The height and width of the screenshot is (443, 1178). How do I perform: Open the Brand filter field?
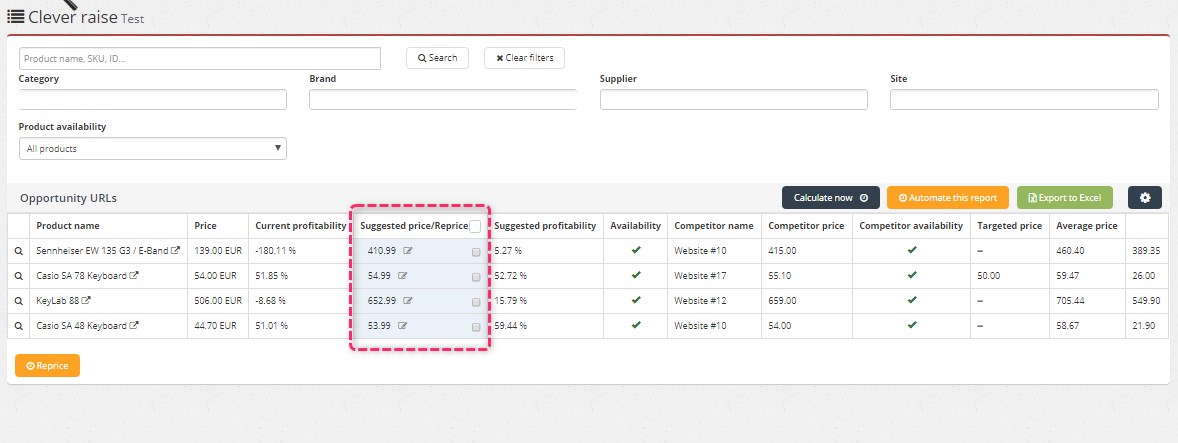coord(443,99)
